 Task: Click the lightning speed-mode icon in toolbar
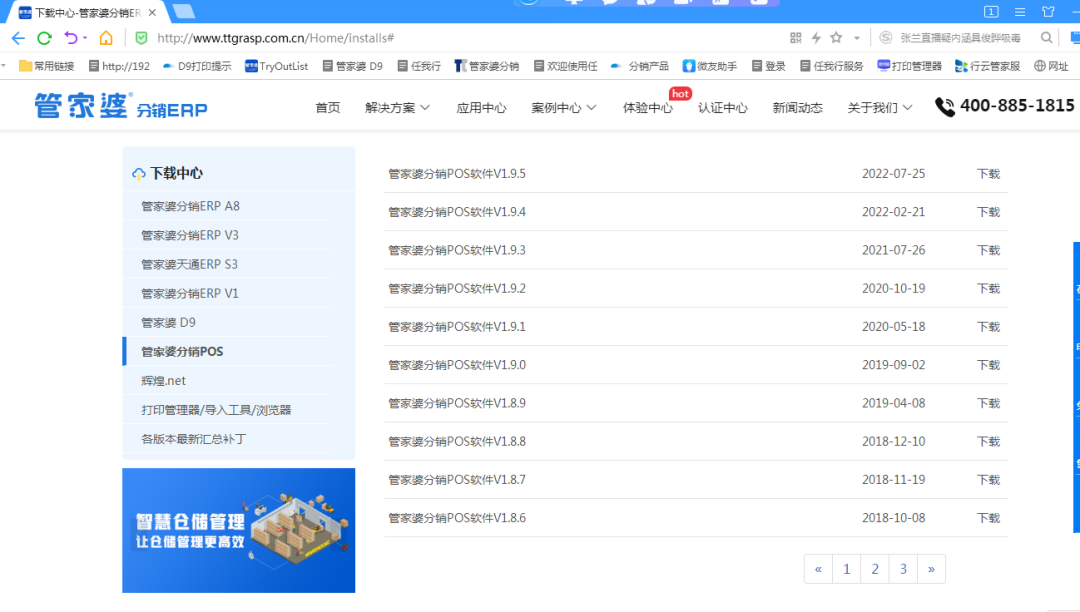pyautogui.click(x=815, y=37)
